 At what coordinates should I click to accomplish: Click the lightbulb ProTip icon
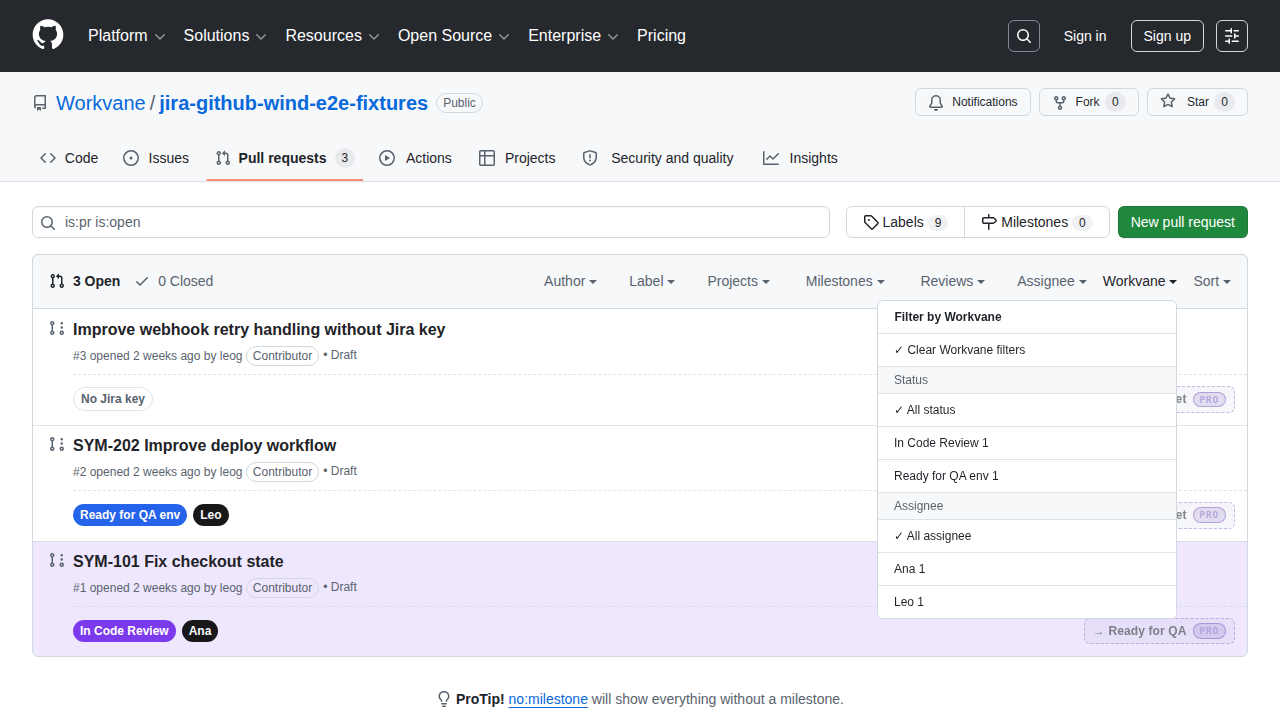(444, 699)
